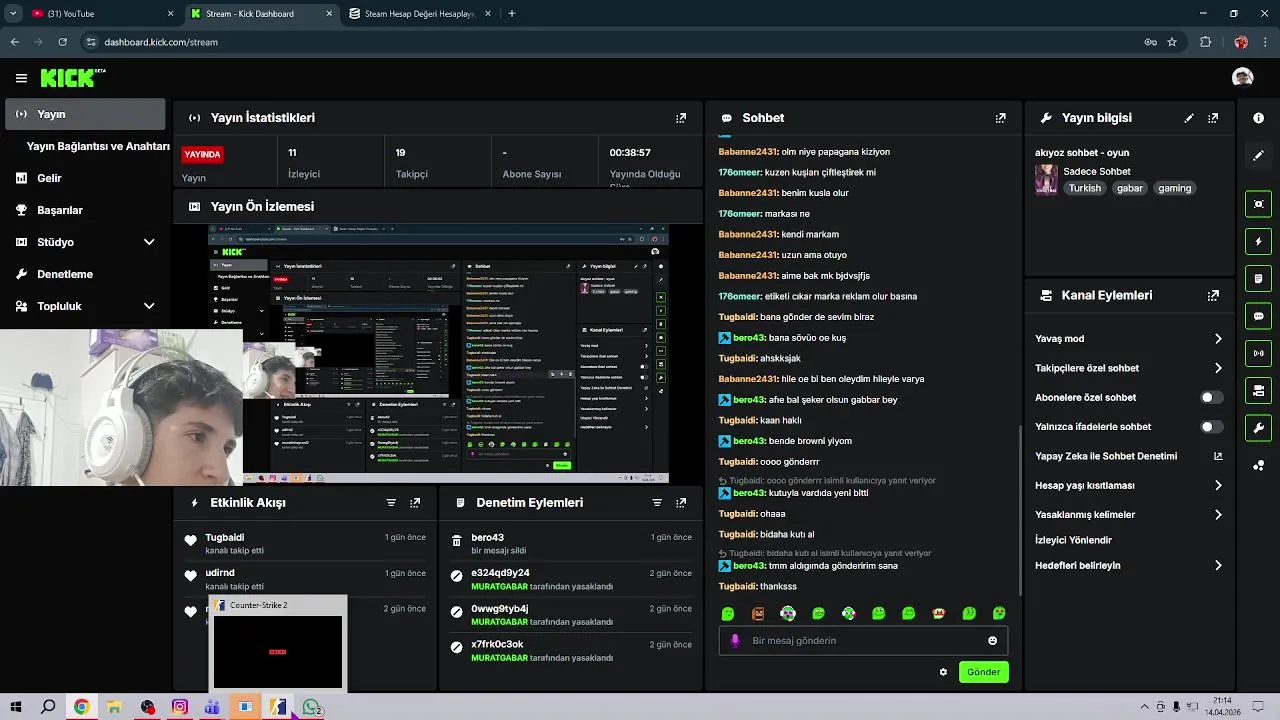Click the first emote in chat emote row

tap(728, 613)
